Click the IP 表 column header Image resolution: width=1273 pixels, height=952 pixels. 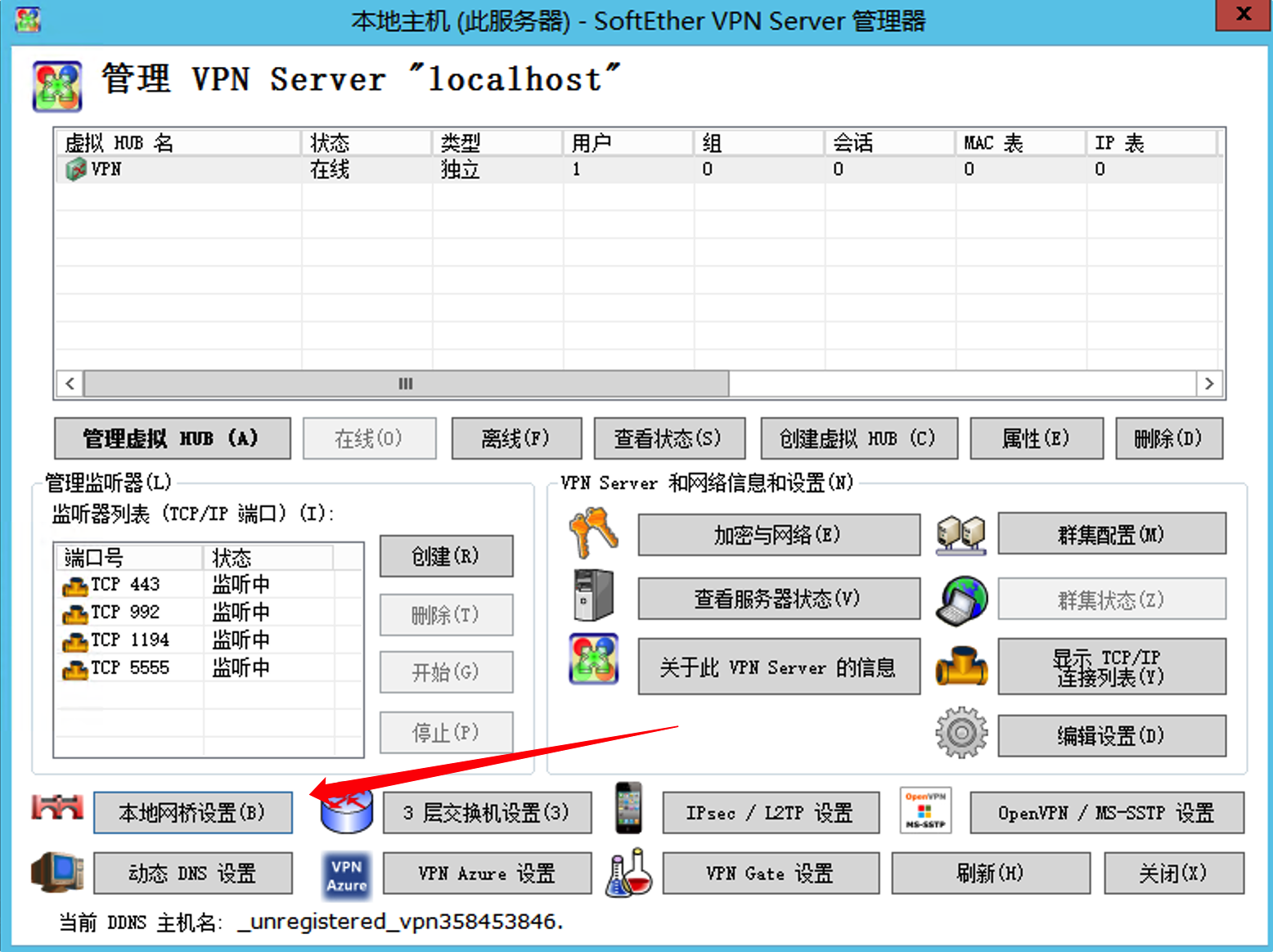tap(1152, 142)
